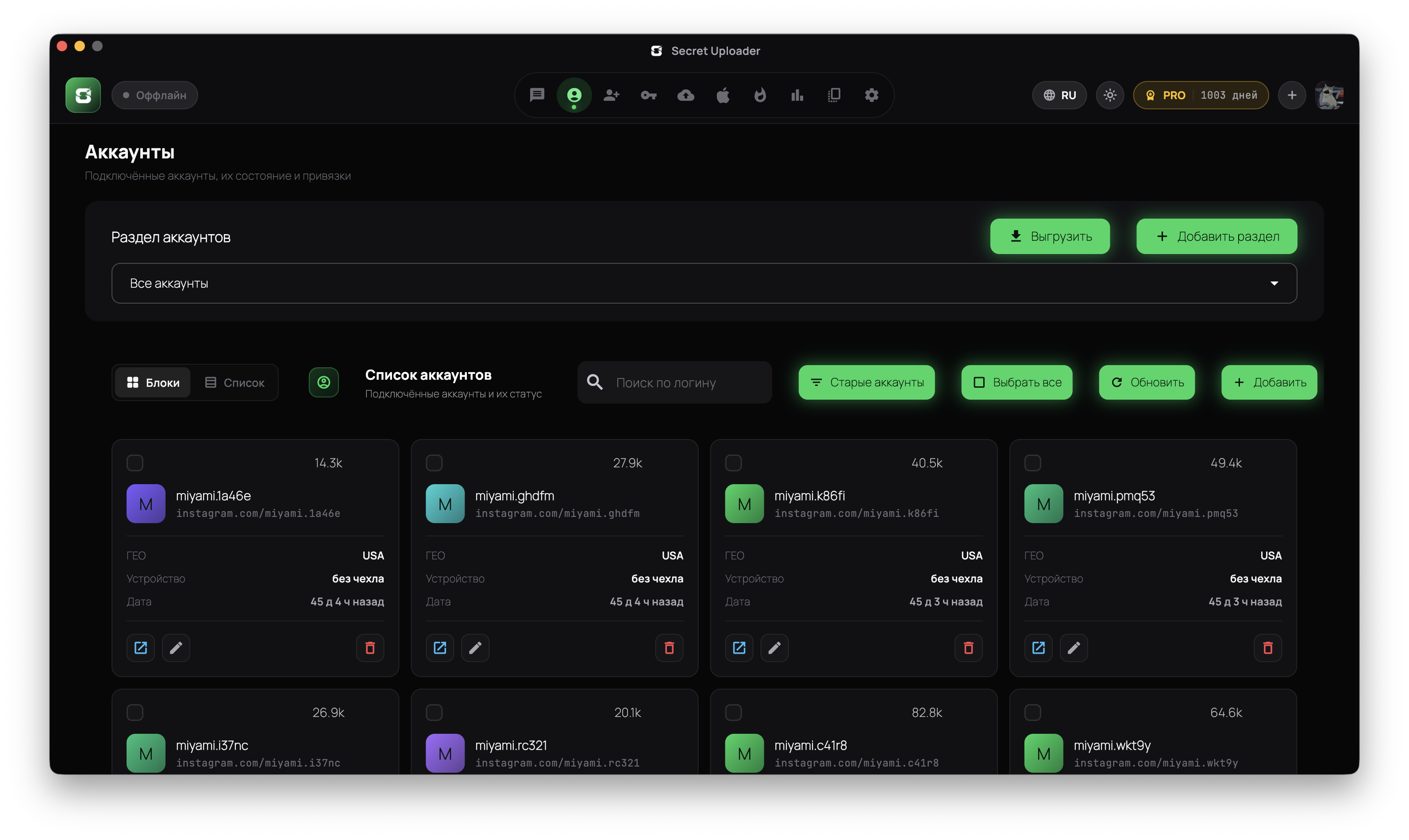The image size is (1409, 840).
Task: Select the miyami.pmq53 account checkbox
Action: click(x=1033, y=462)
